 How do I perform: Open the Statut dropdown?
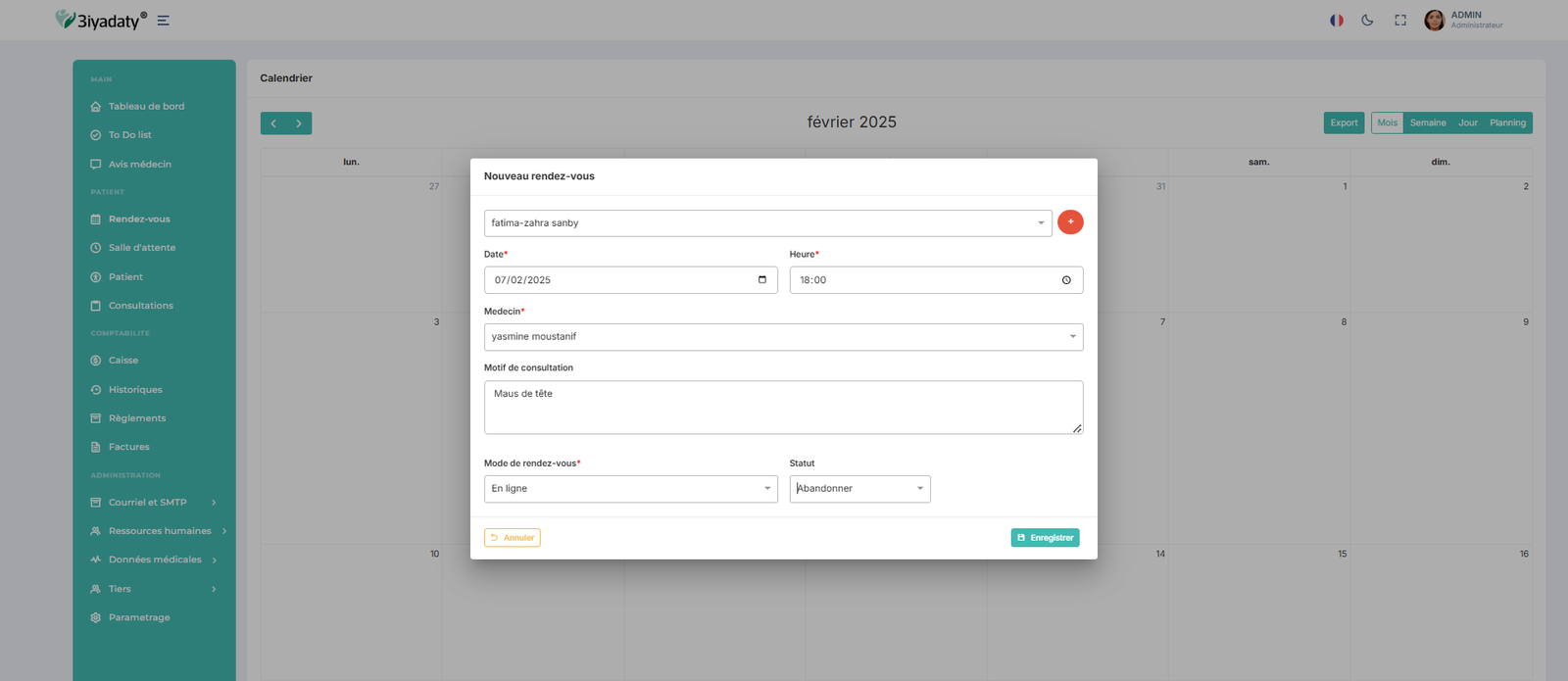859,489
